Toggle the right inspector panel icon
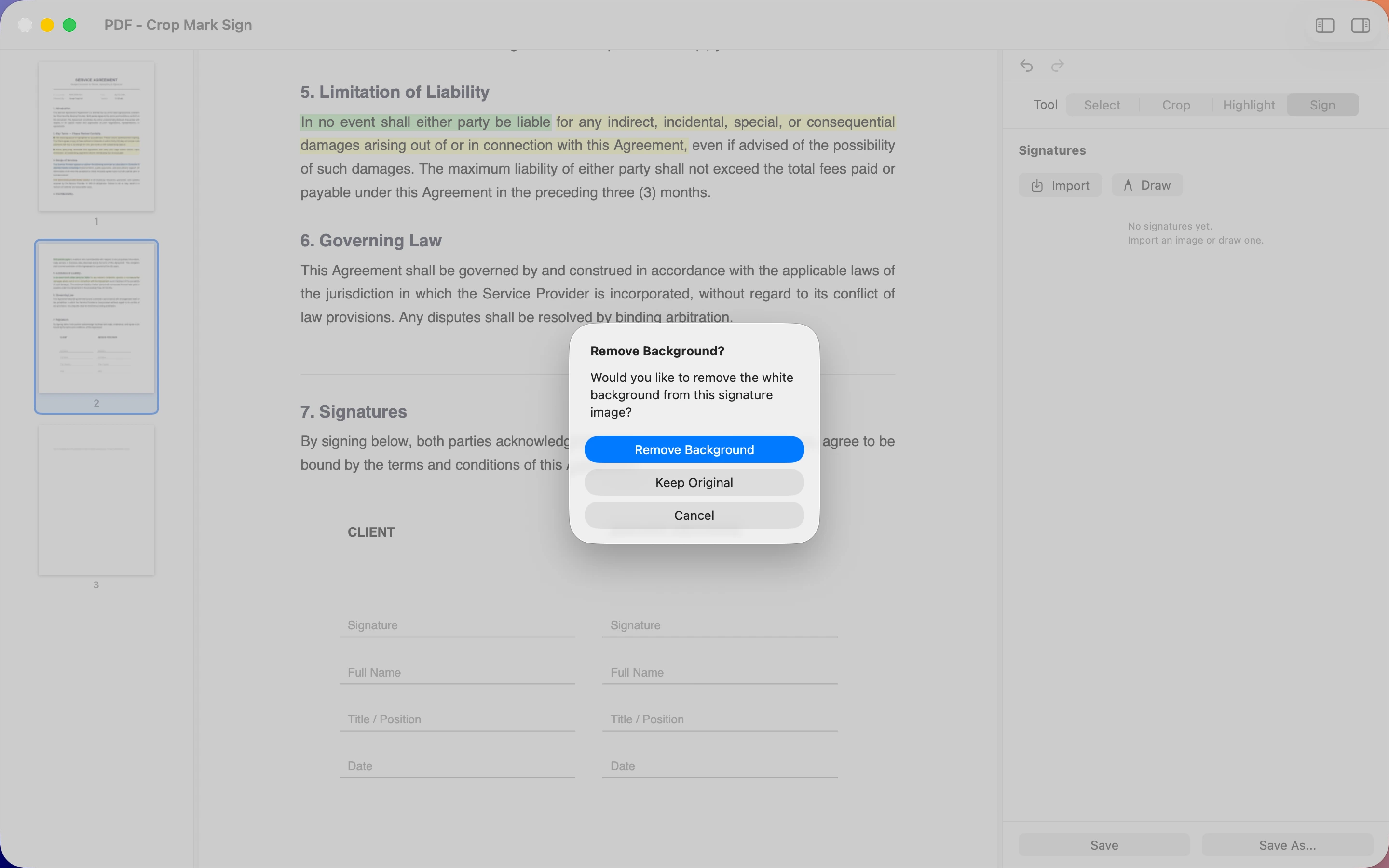The width and height of the screenshot is (1389, 868). [1360, 25]
